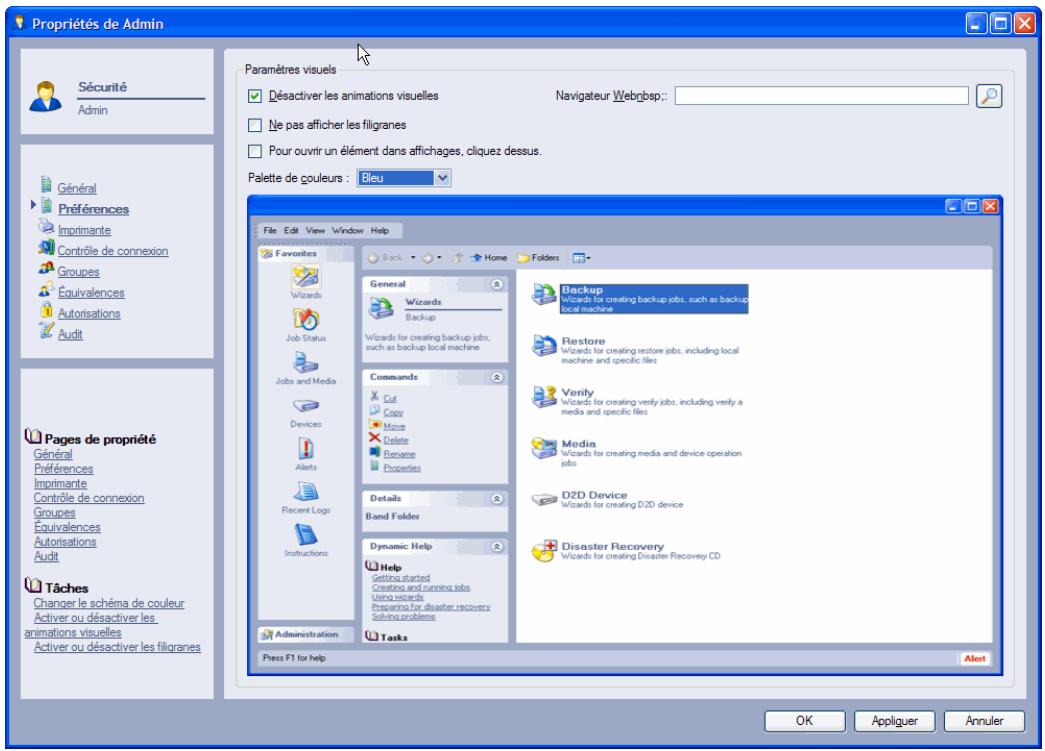Click the Media wizard icon in preview
This screenshot has width=1045, height=751.
tap(544, 448)
